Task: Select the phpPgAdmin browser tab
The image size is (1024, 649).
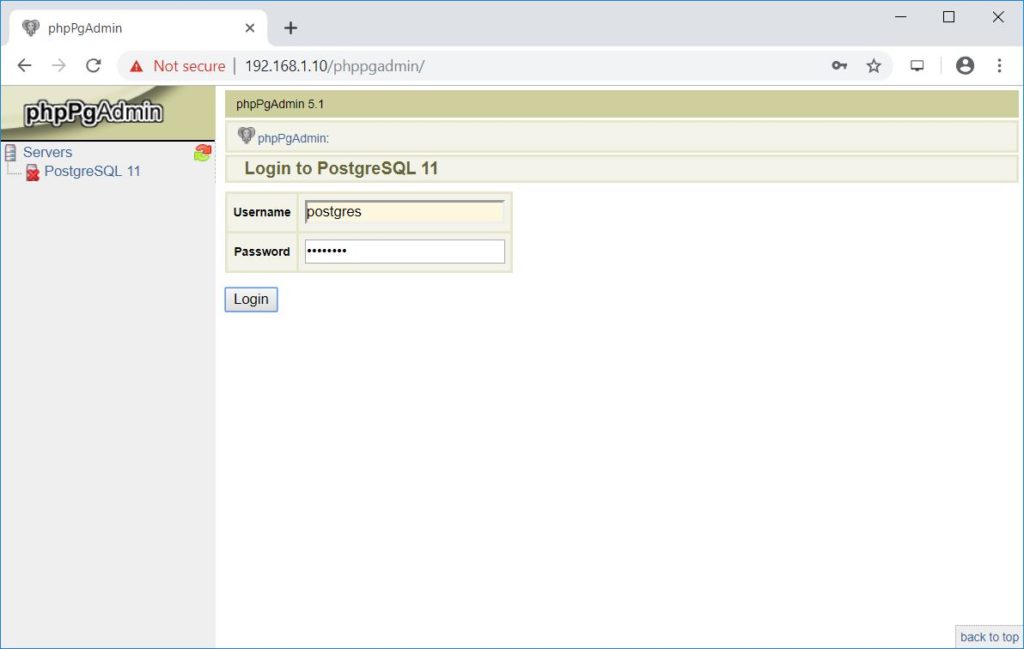Action: coord(138,28)
